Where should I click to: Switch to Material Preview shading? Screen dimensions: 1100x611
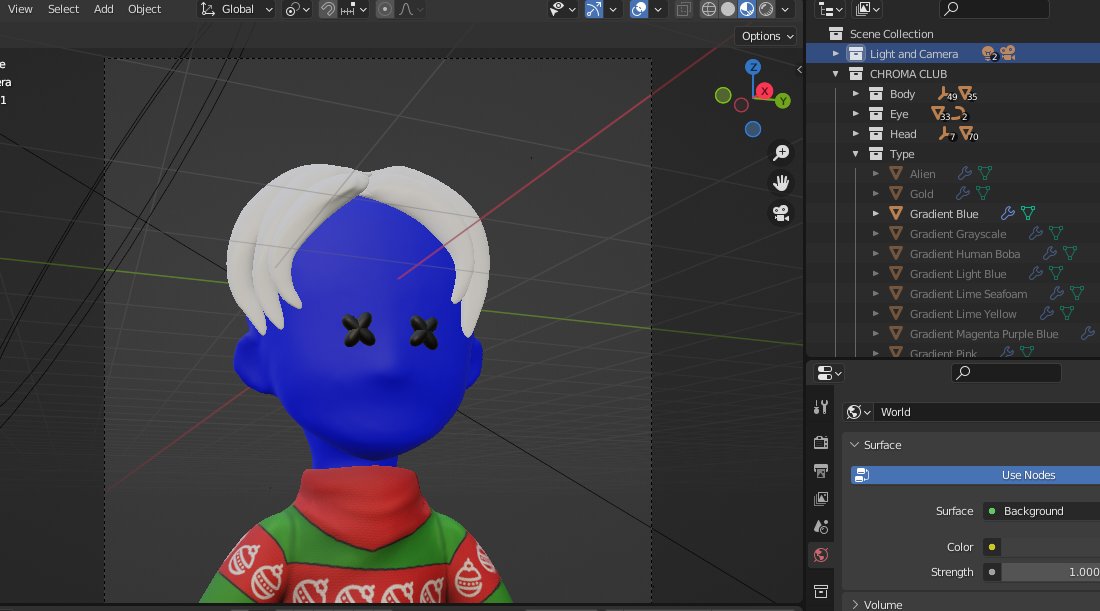747,9
